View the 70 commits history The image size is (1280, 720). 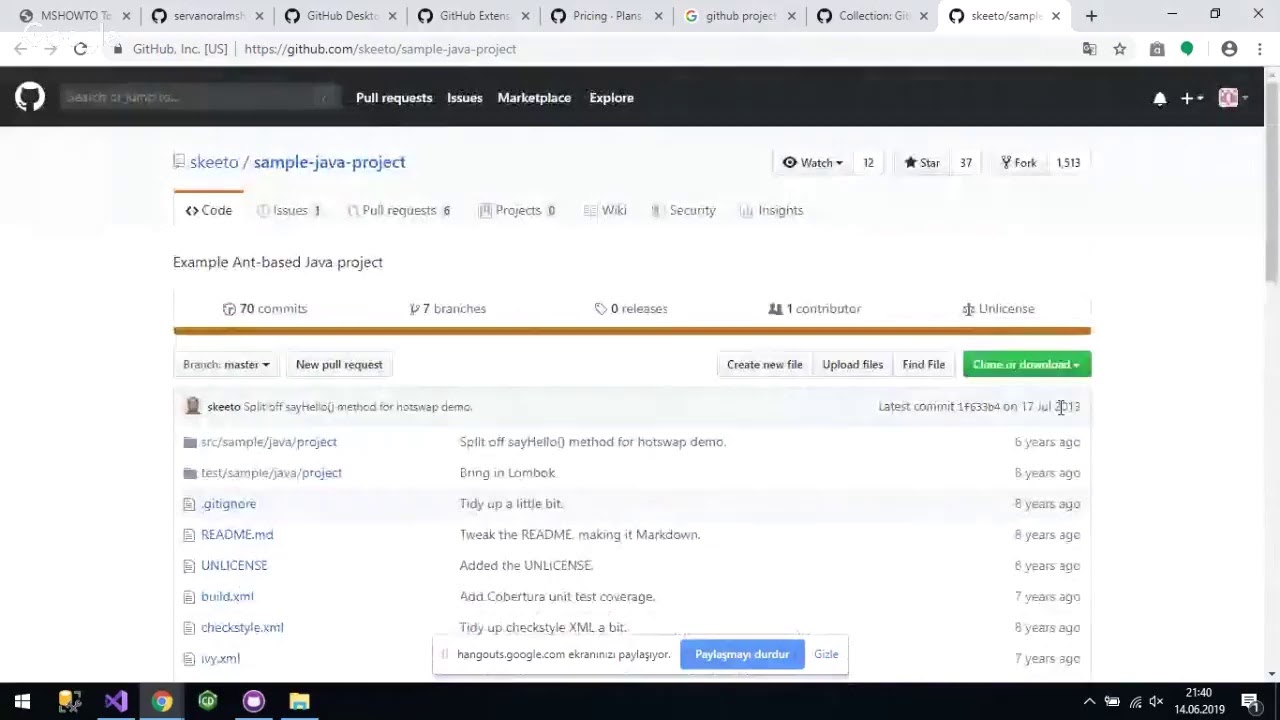click(265, 309)
